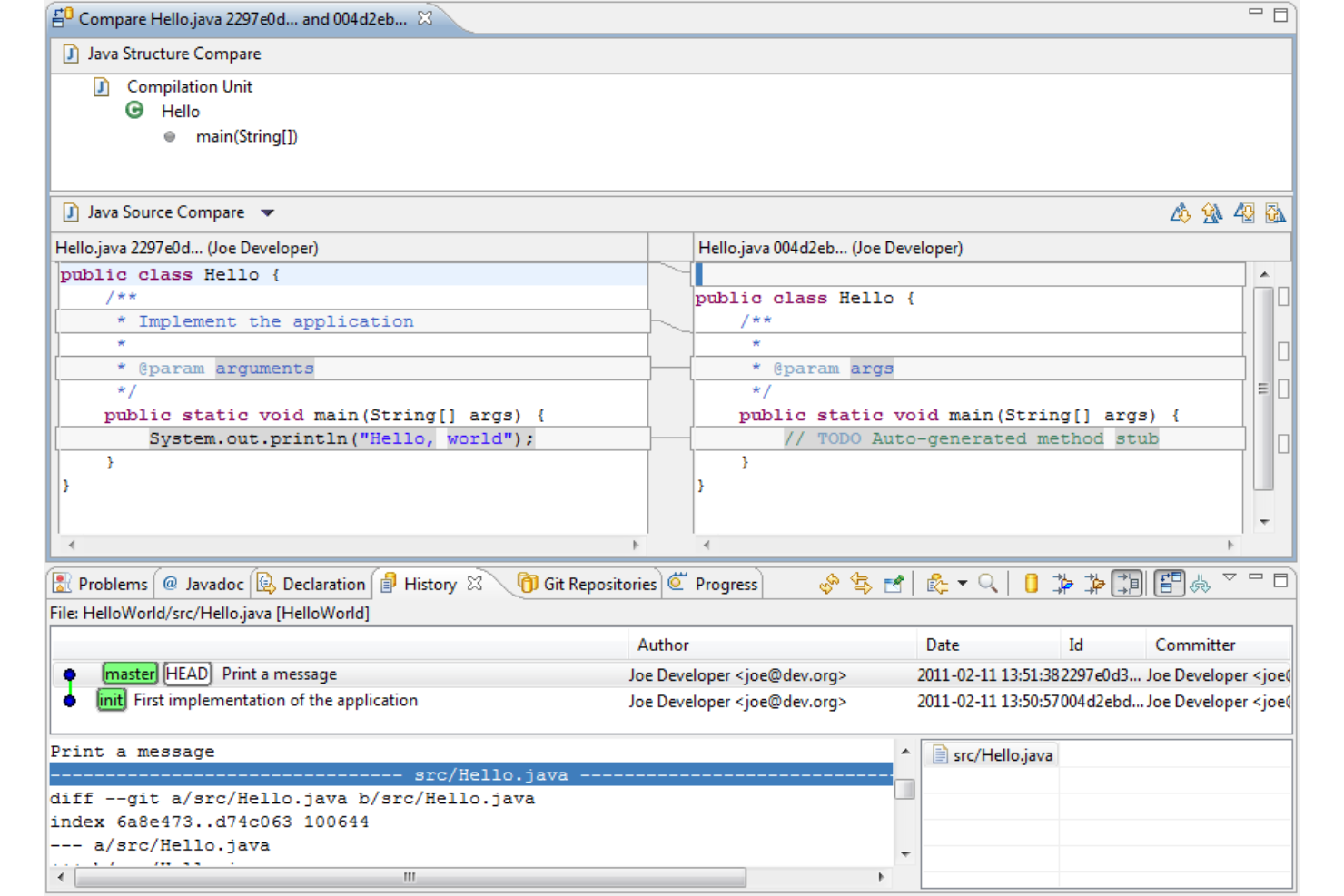1344x896 pixels.
Task: Jump to the previous difference icon
Action: [1211, 213]
